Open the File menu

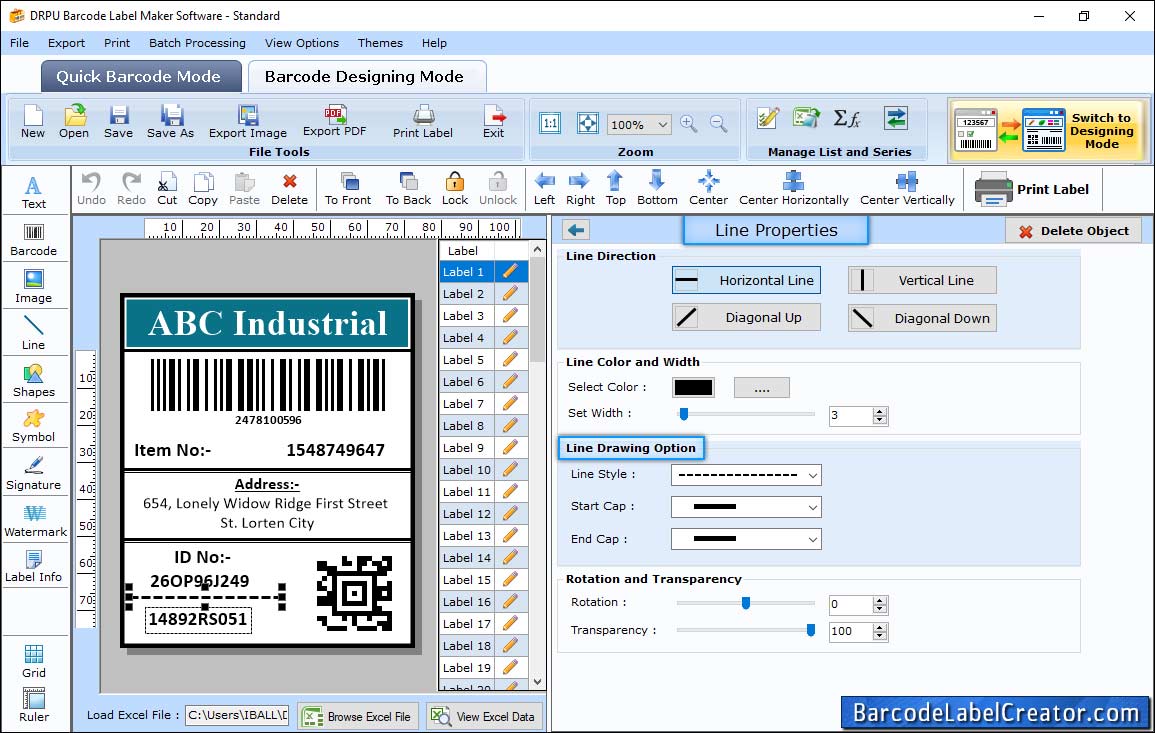(19, 43)
